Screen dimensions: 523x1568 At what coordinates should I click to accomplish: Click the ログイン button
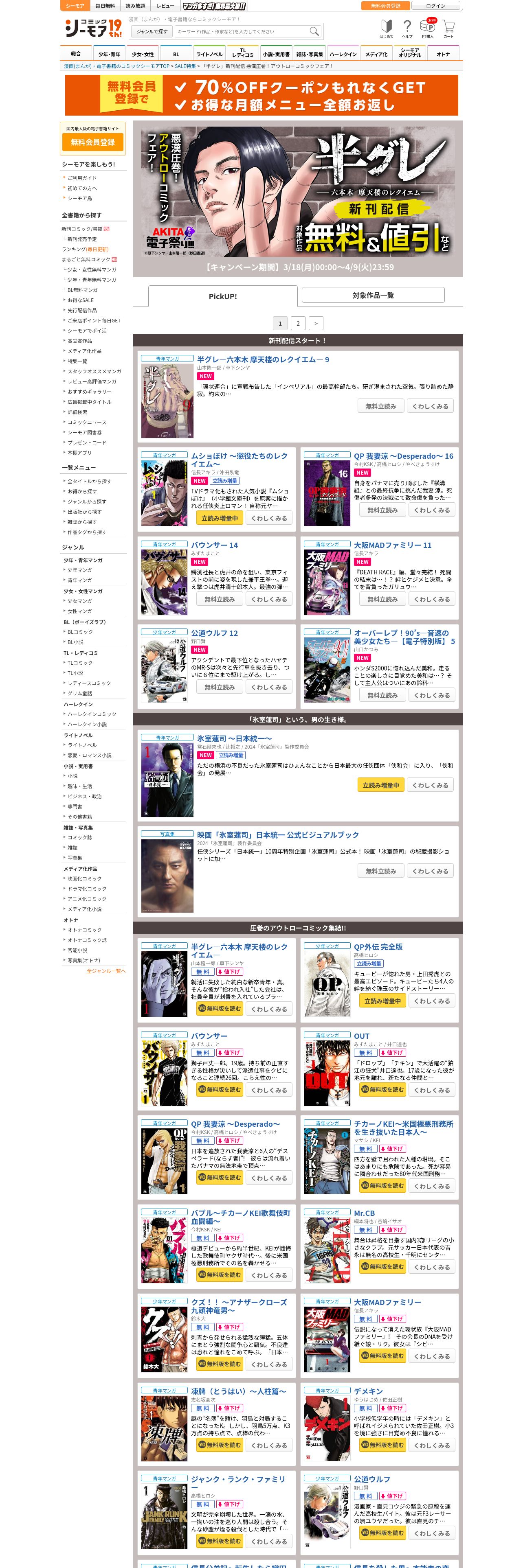(x=435, y=5)
